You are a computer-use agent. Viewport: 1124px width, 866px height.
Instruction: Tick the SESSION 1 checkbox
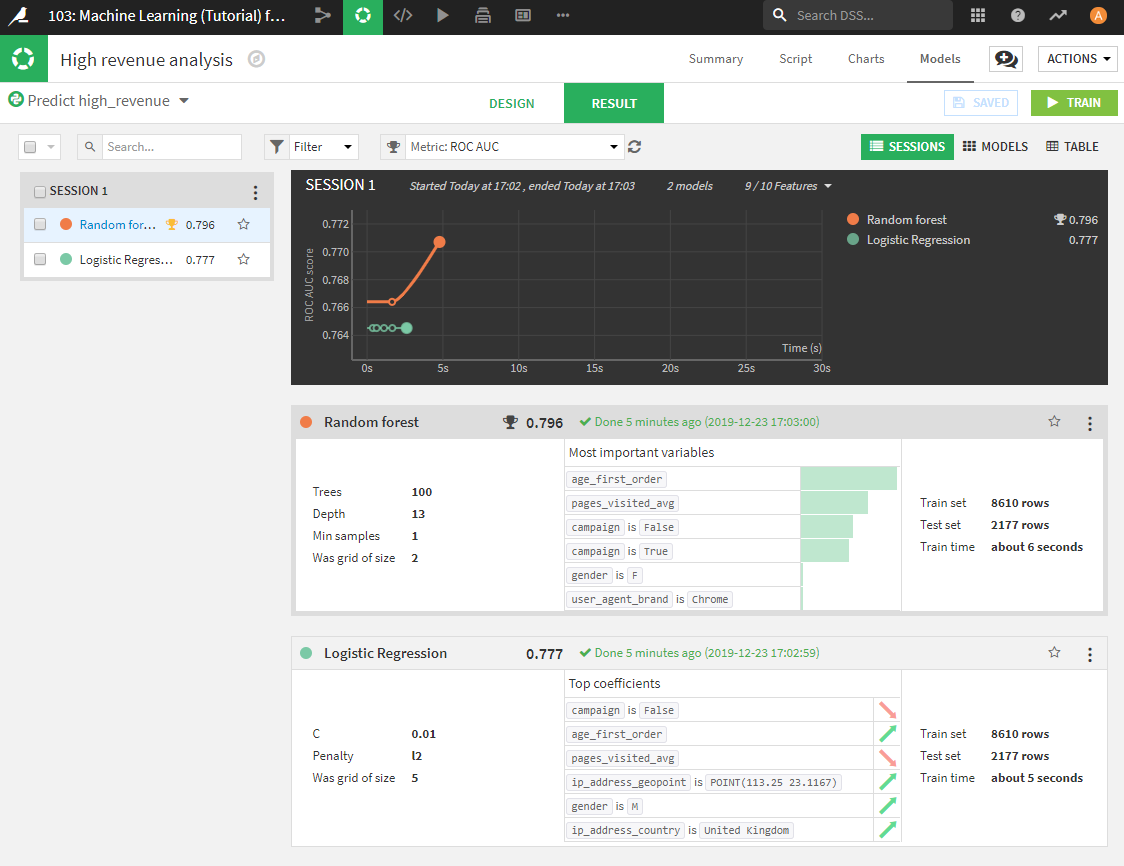[x=40, y=191]
